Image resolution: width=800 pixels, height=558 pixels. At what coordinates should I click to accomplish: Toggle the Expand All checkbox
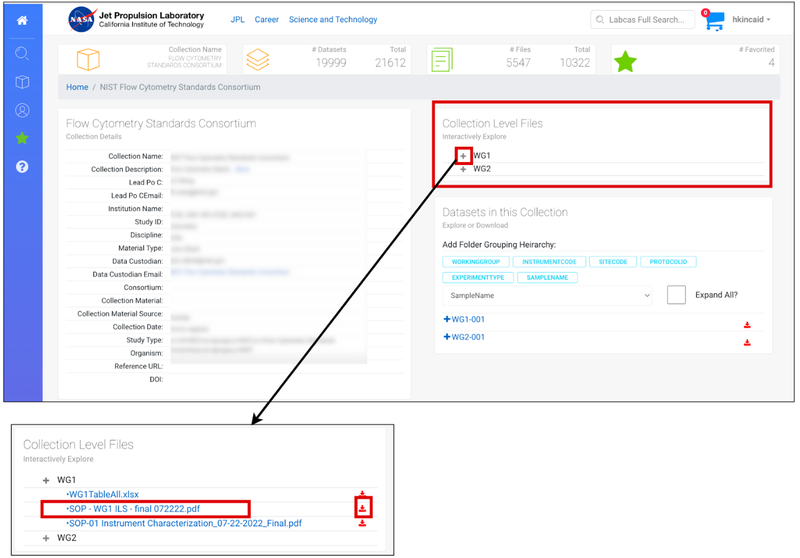click(x=677, y=295)
